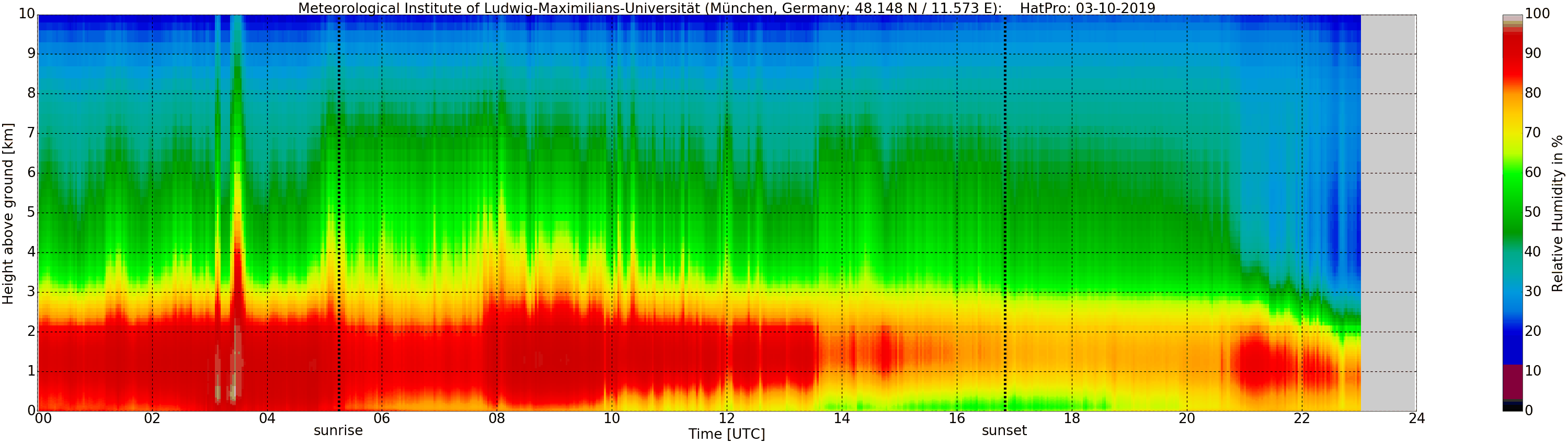Click the 'sunrise' label below the time axis
The image size is (1568, 444).
point(338,430)
